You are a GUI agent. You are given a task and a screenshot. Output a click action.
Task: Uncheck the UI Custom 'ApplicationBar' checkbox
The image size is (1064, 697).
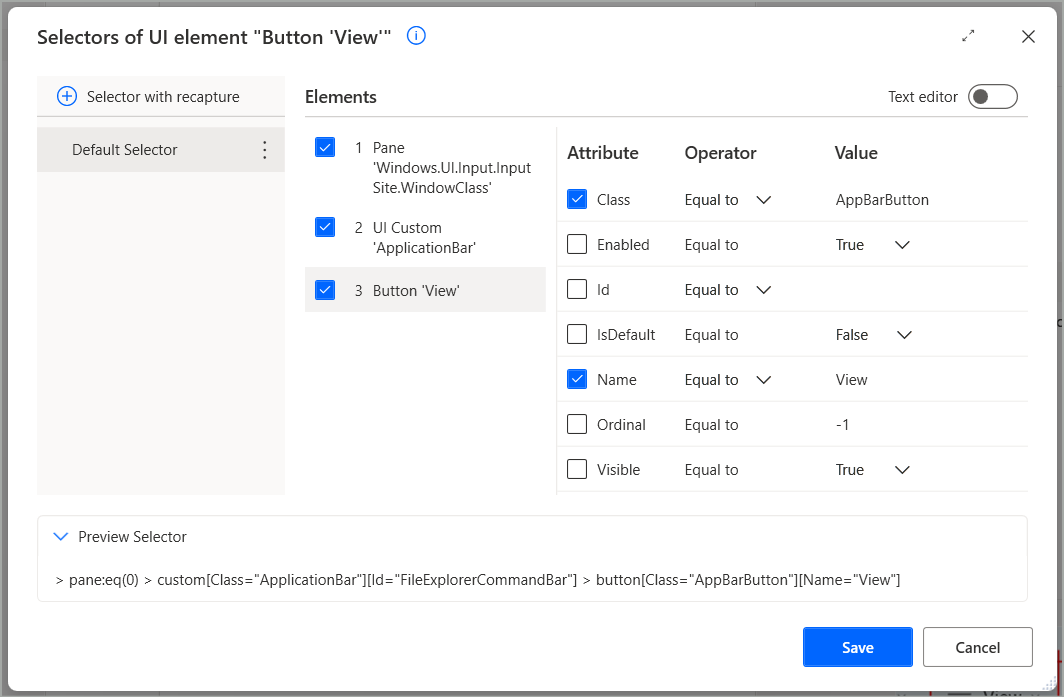click(325, 227)
